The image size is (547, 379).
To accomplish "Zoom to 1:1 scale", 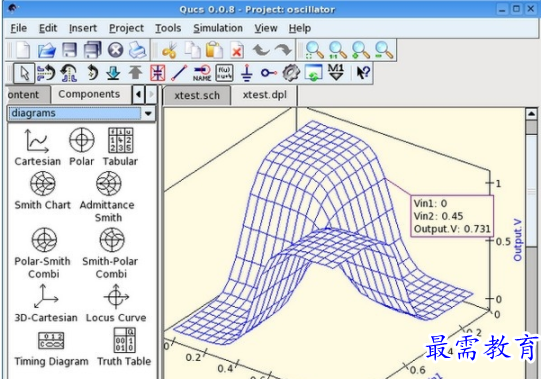I will [x=338, y=50].
